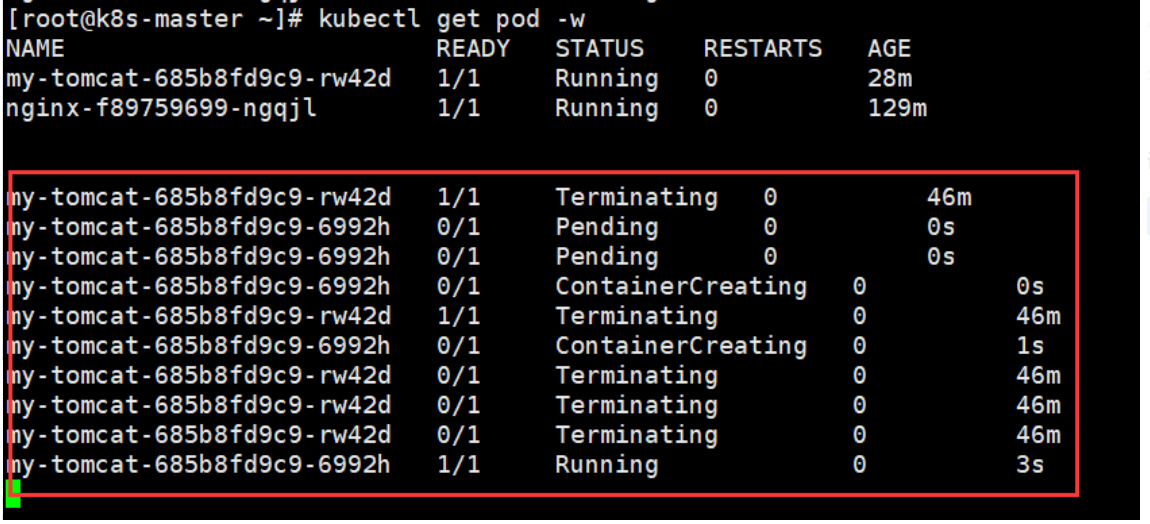
Task: Click the AGE column header
Action: 889,48
